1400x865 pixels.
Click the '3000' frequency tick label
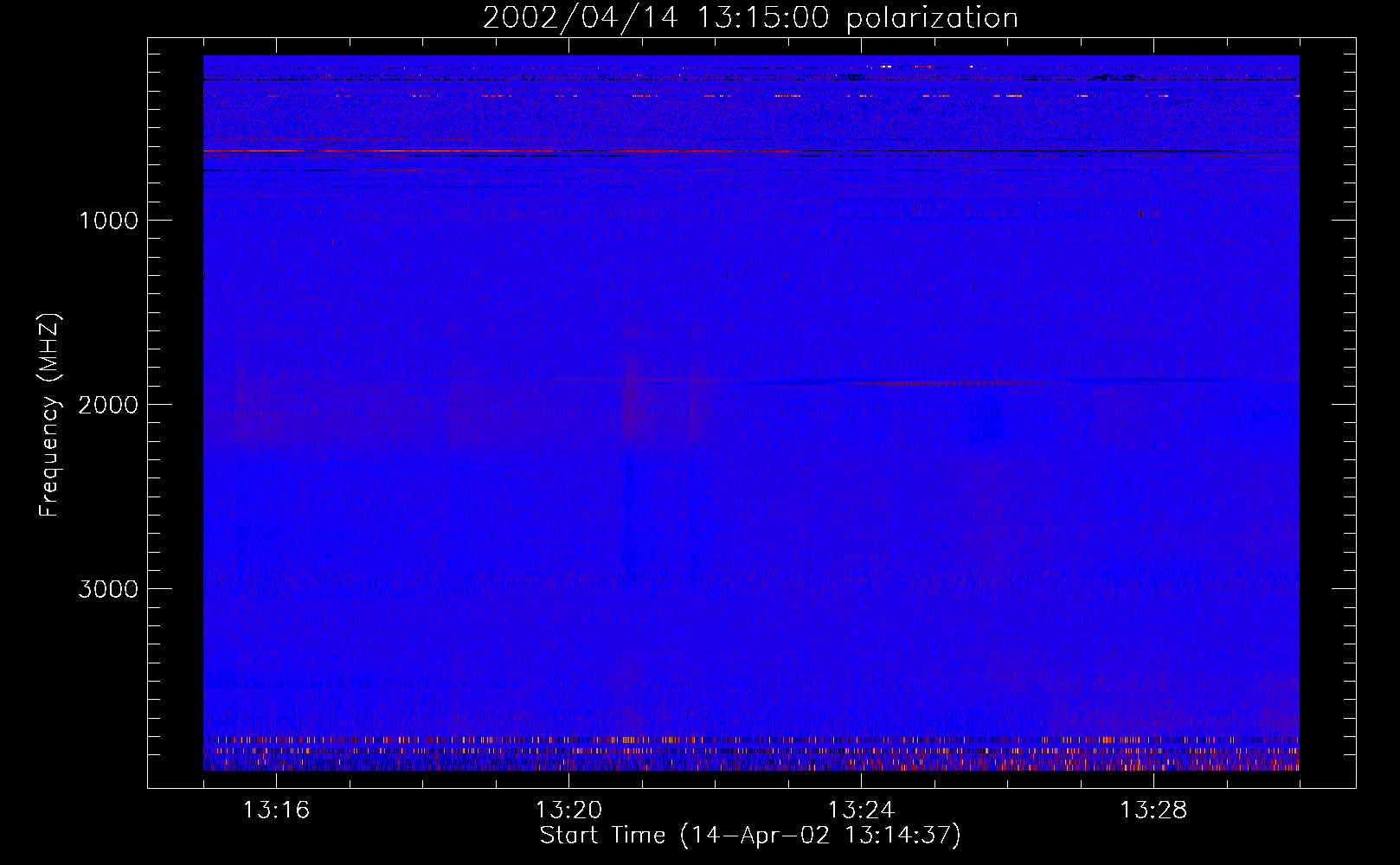[108, 589]
